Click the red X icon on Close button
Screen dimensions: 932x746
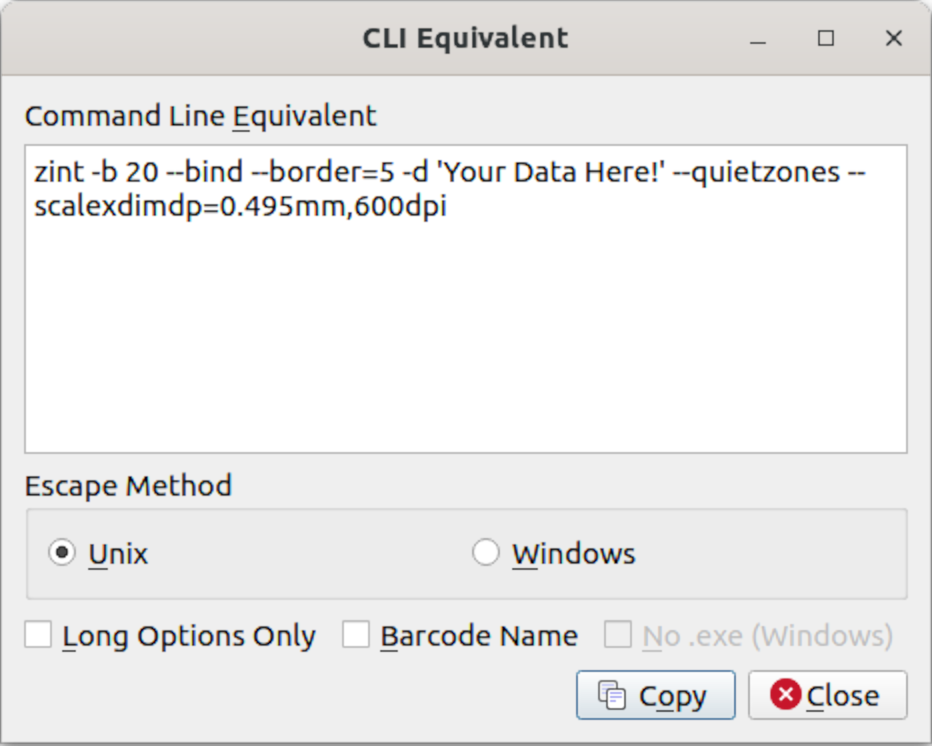coord(786,695)
